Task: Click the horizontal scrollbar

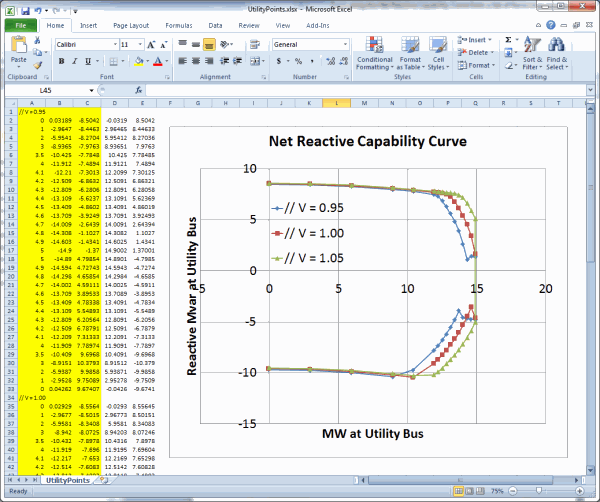Action: [460, 480]
